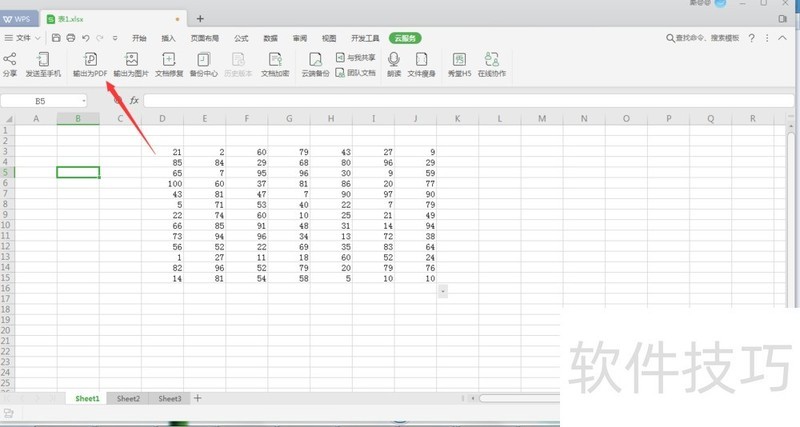Switch to the Sheet3 tab
Viewport: 800px width, 427px height.
pyautogui.click(x=169, y=398)
